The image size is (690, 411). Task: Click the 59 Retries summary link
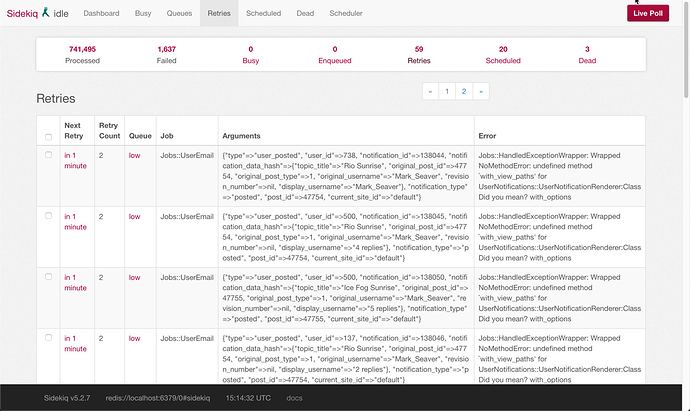419,55
